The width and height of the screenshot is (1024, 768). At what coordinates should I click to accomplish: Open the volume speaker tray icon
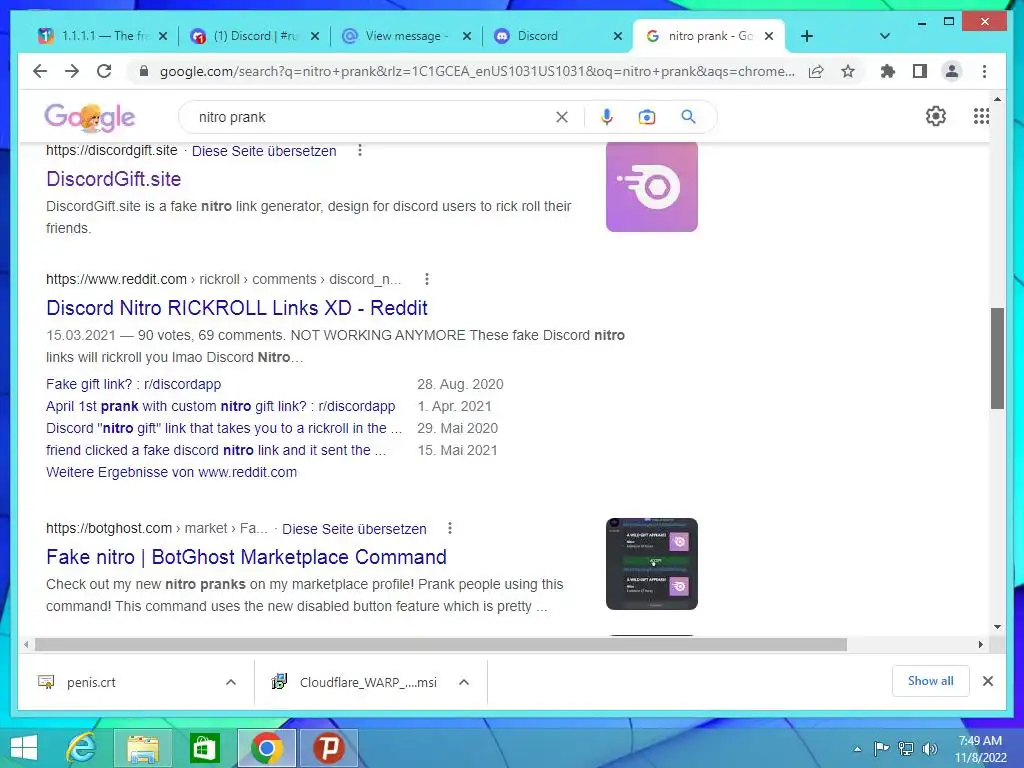[930, 749]
